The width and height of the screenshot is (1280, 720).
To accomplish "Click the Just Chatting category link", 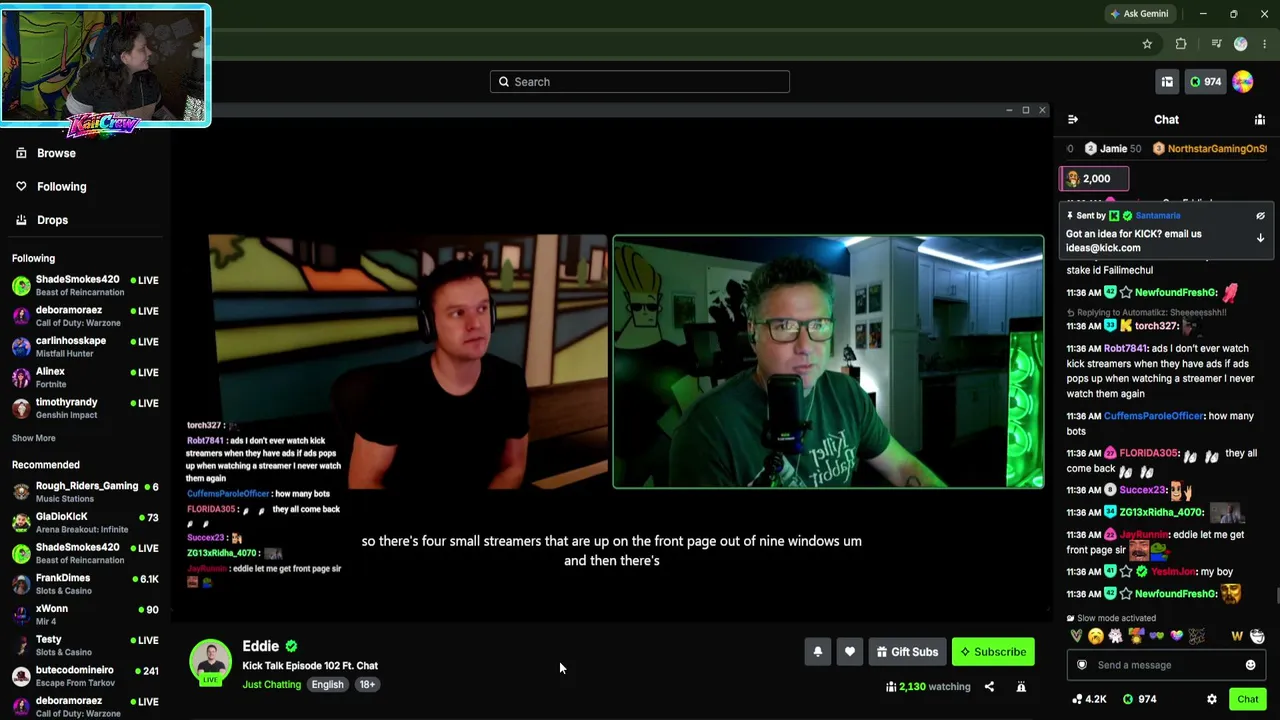I will point(271,685).
